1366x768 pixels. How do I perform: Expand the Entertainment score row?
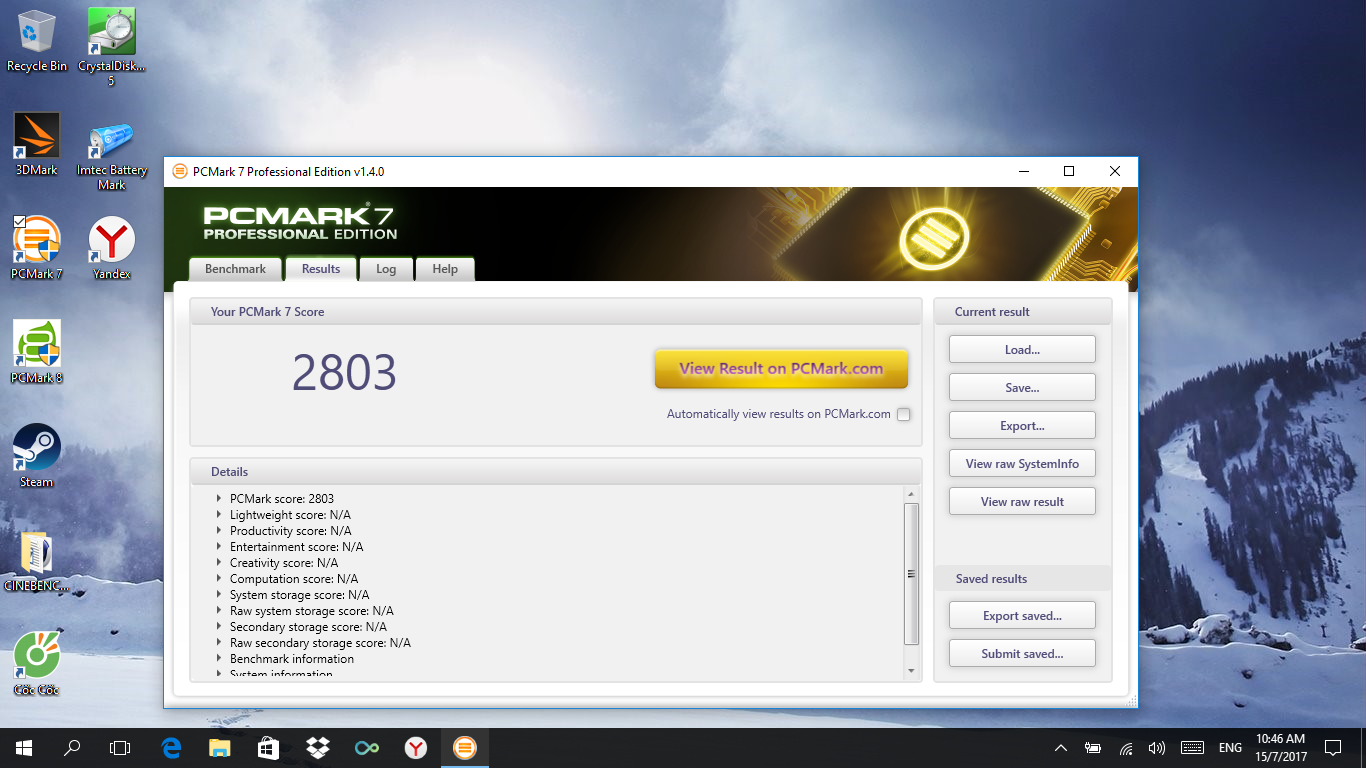click(x=219, y=547)
